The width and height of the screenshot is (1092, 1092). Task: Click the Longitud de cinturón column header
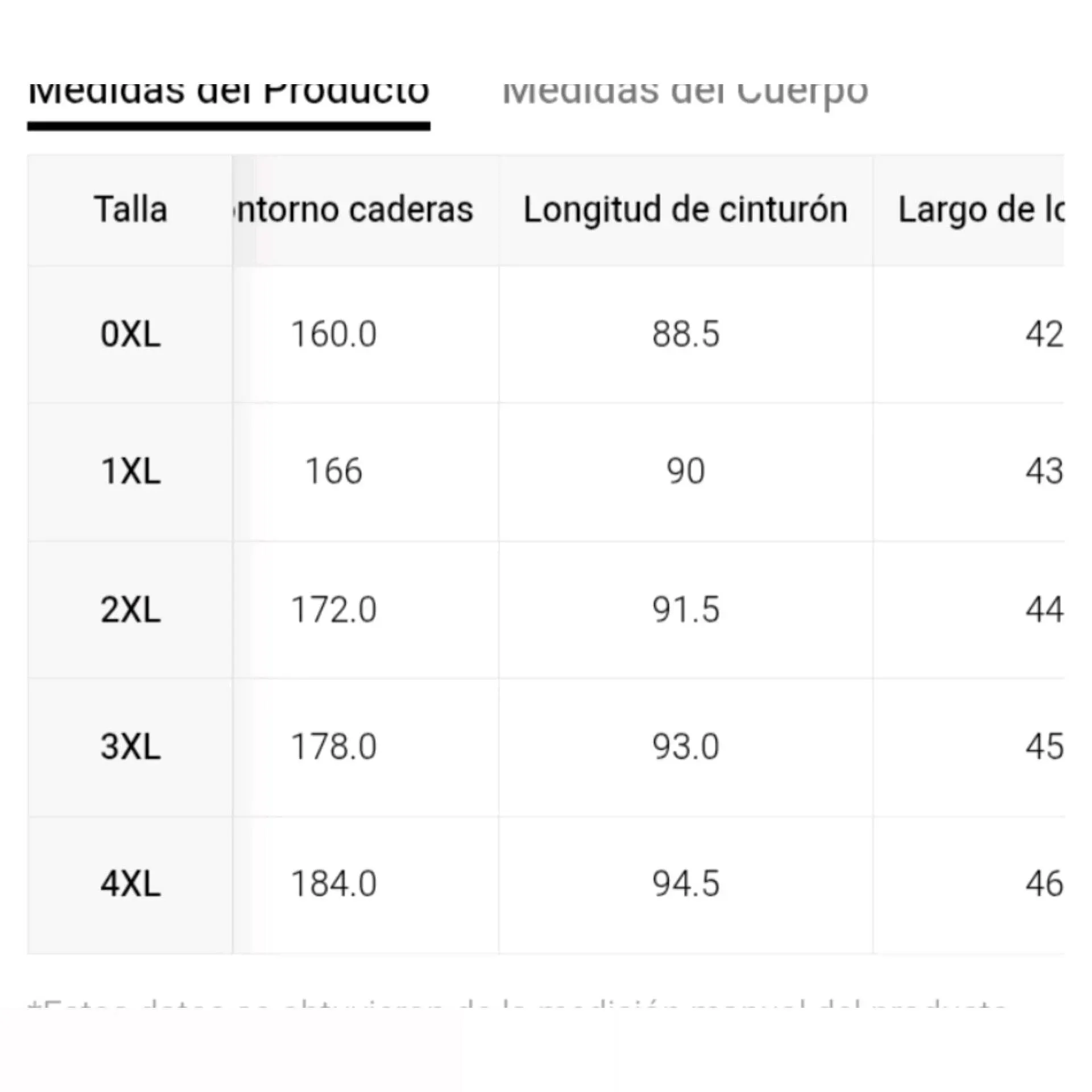pyautogui.click(x=685, y=209)
